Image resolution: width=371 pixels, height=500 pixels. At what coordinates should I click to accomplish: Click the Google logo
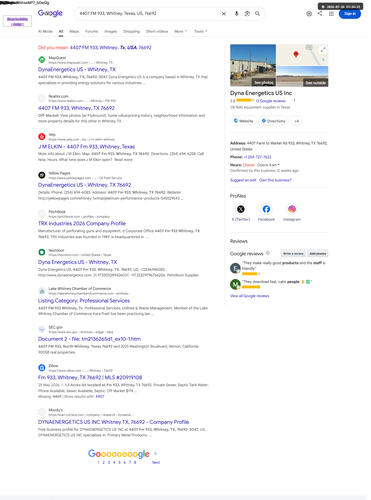click(50, 13)
